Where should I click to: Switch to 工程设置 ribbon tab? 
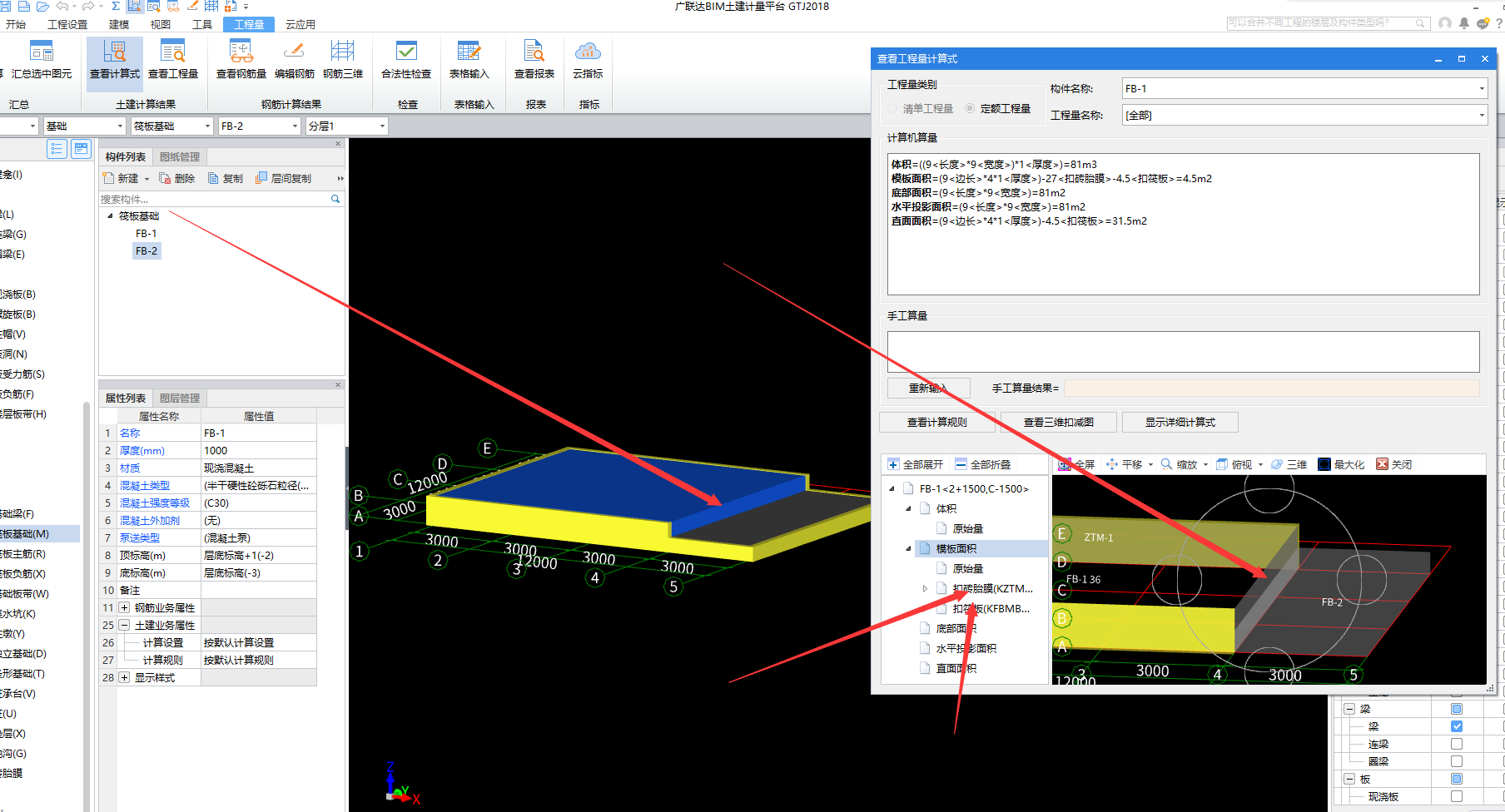pos(67,24)
